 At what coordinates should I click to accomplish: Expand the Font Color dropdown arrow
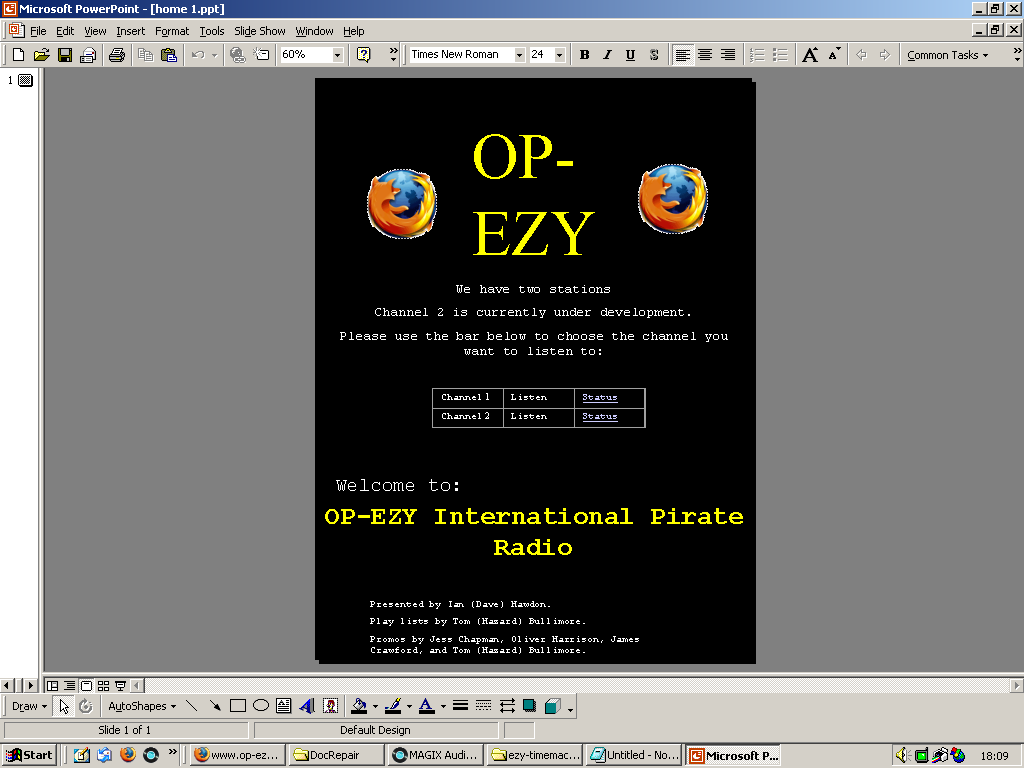pyautogui.click(x=443, y=706)
